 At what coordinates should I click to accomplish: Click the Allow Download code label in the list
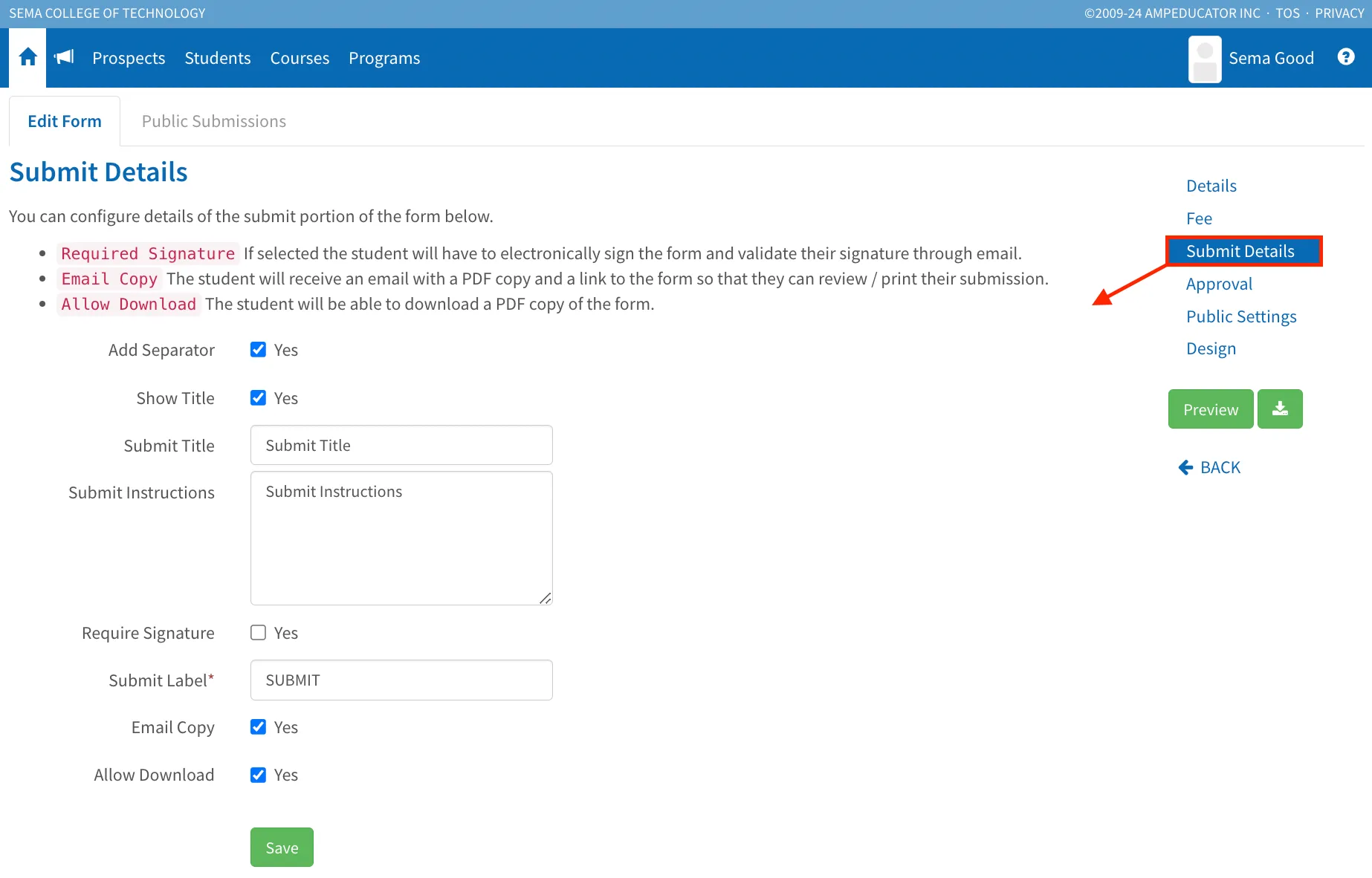pyautogui.click(x=129, y=304)
